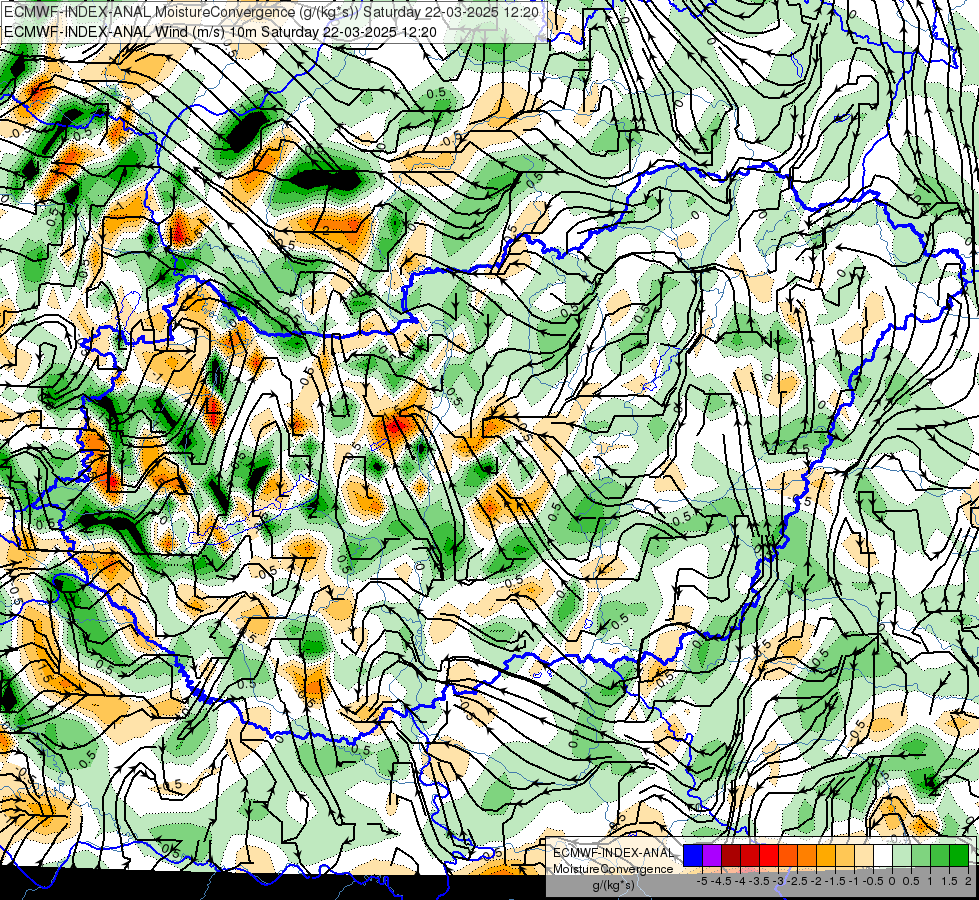Screen dimensions: 979x900
Task: Pick the green swatch between 1 and 1.5
Action: point(940,855)
